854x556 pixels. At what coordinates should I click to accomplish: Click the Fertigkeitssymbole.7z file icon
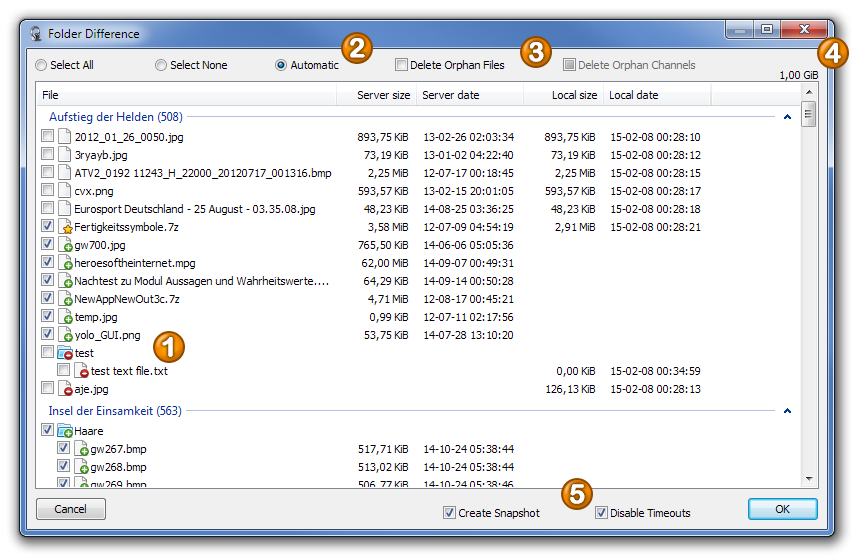tap(65, 227)
